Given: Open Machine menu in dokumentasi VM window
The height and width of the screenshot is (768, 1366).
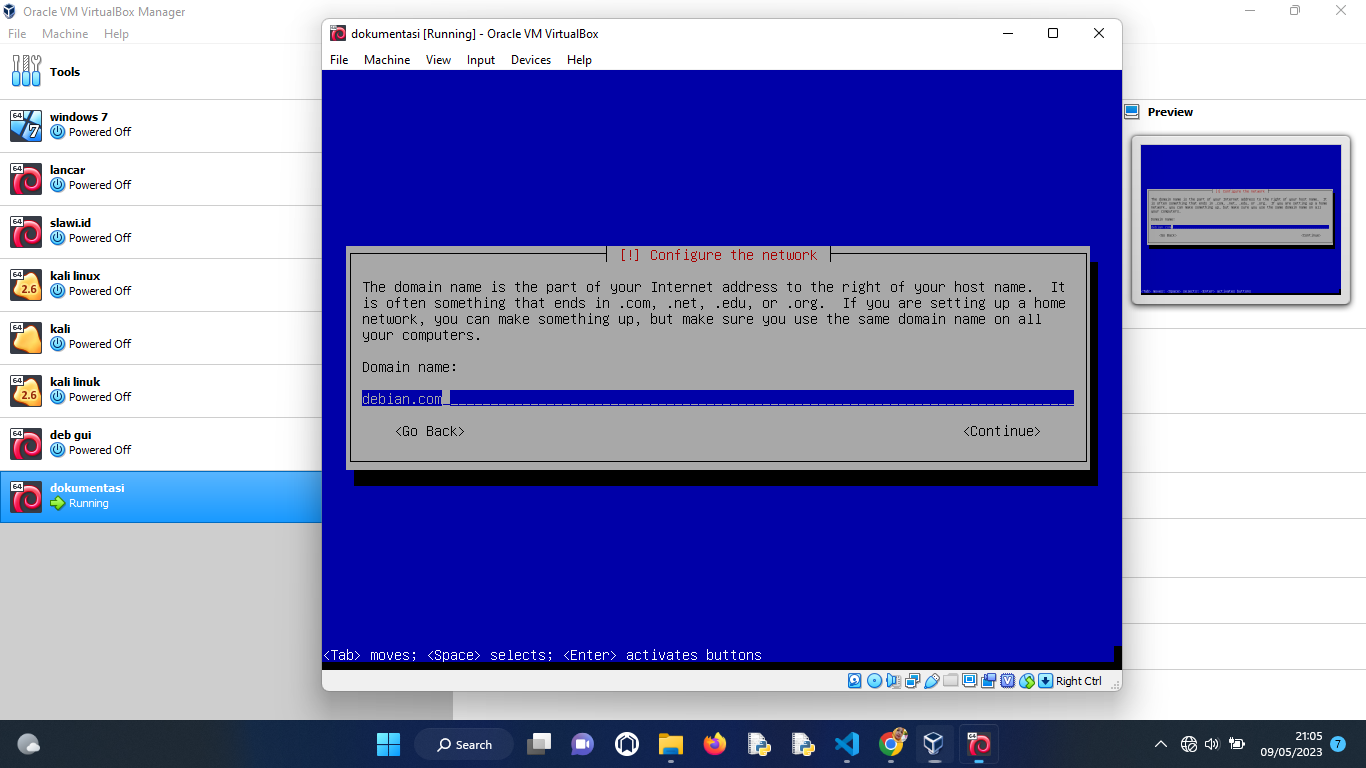Looking at the screenshot, I should pyautogui.click(x=387, y=60).
